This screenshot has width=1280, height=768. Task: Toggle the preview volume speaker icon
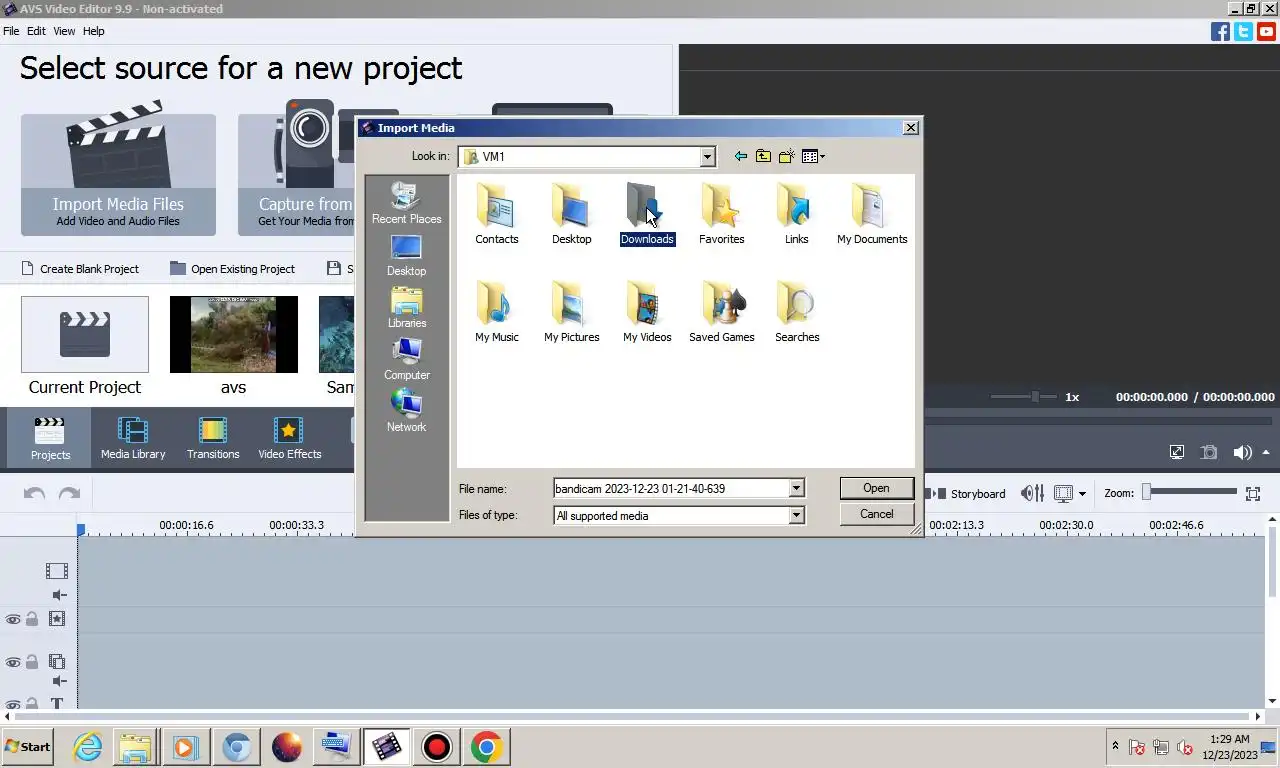tap(1242, 452)
